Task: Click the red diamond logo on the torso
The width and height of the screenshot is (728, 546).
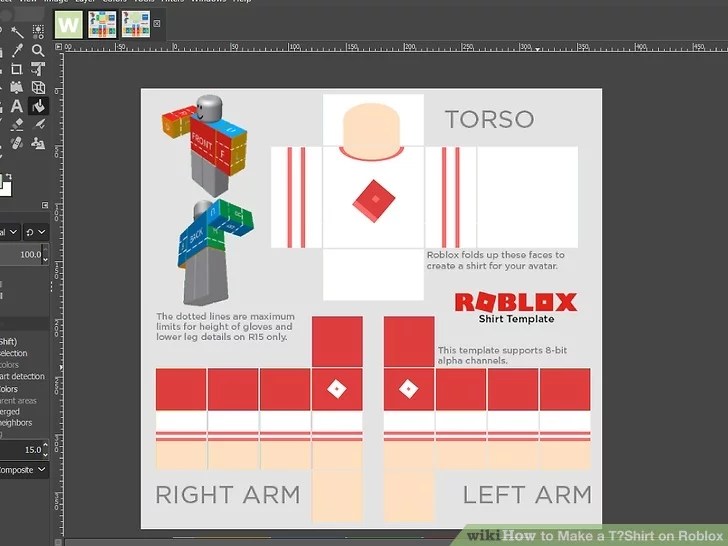Action: pos(374,201)
